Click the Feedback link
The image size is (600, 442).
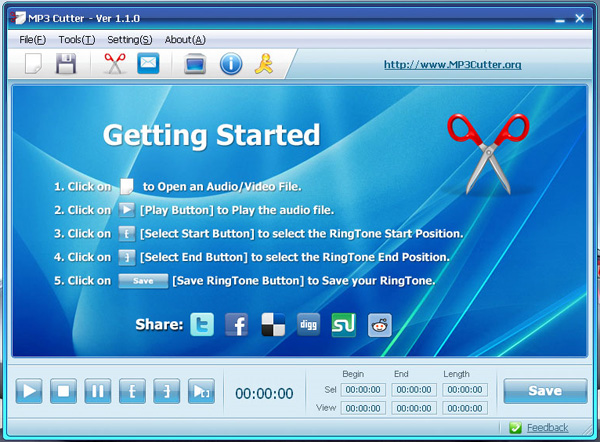click(548, 427)
